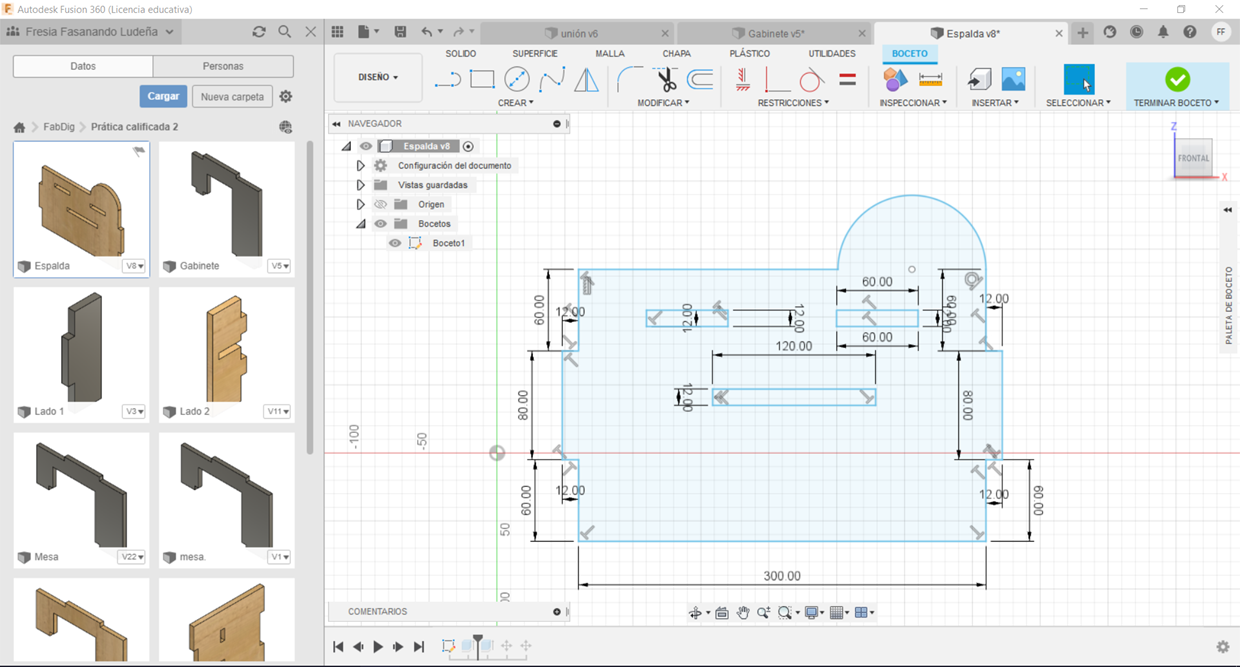Open the Measure tool in Inspeccionar
This screenshot has width=1240, height=667.
coord(930,80)
